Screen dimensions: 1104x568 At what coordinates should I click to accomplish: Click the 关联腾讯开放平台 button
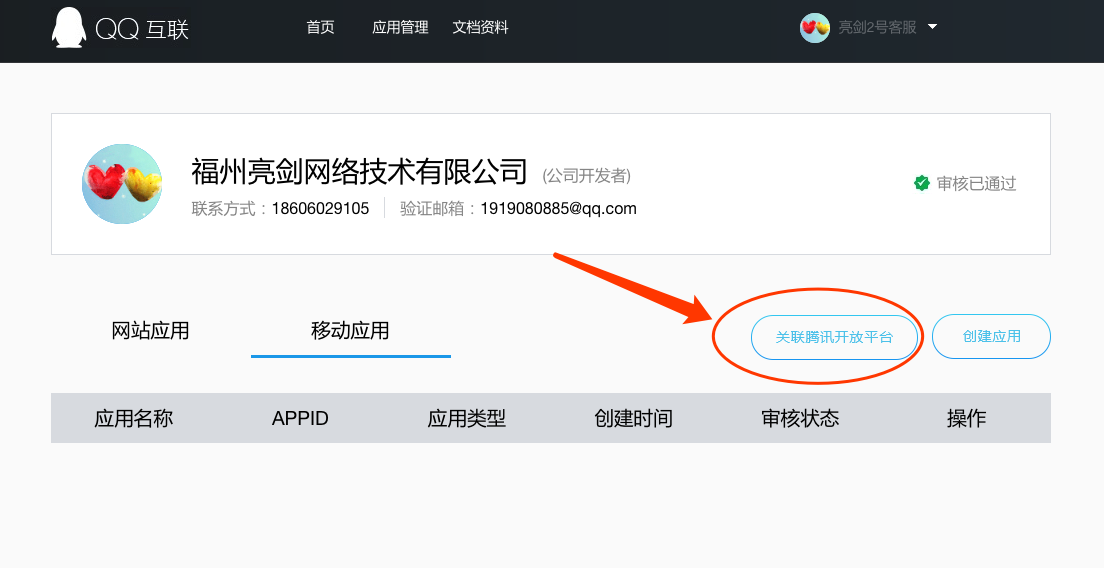[834, 337]
